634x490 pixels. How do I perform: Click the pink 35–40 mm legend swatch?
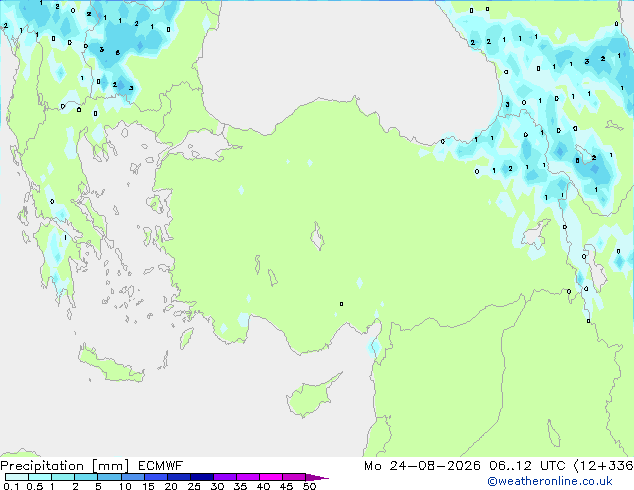(x=248, y=477)
